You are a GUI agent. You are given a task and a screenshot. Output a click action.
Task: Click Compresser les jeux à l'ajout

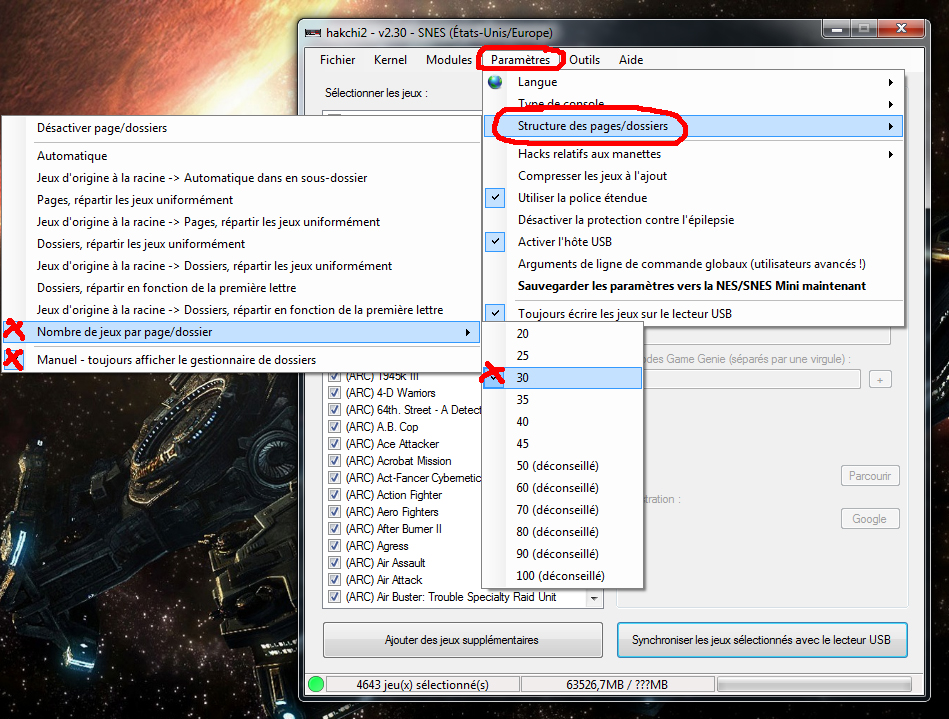[693, 176]
